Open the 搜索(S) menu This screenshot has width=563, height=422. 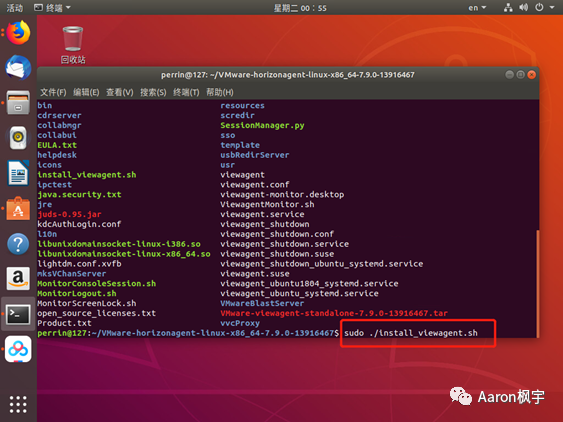tap(153, 92)
